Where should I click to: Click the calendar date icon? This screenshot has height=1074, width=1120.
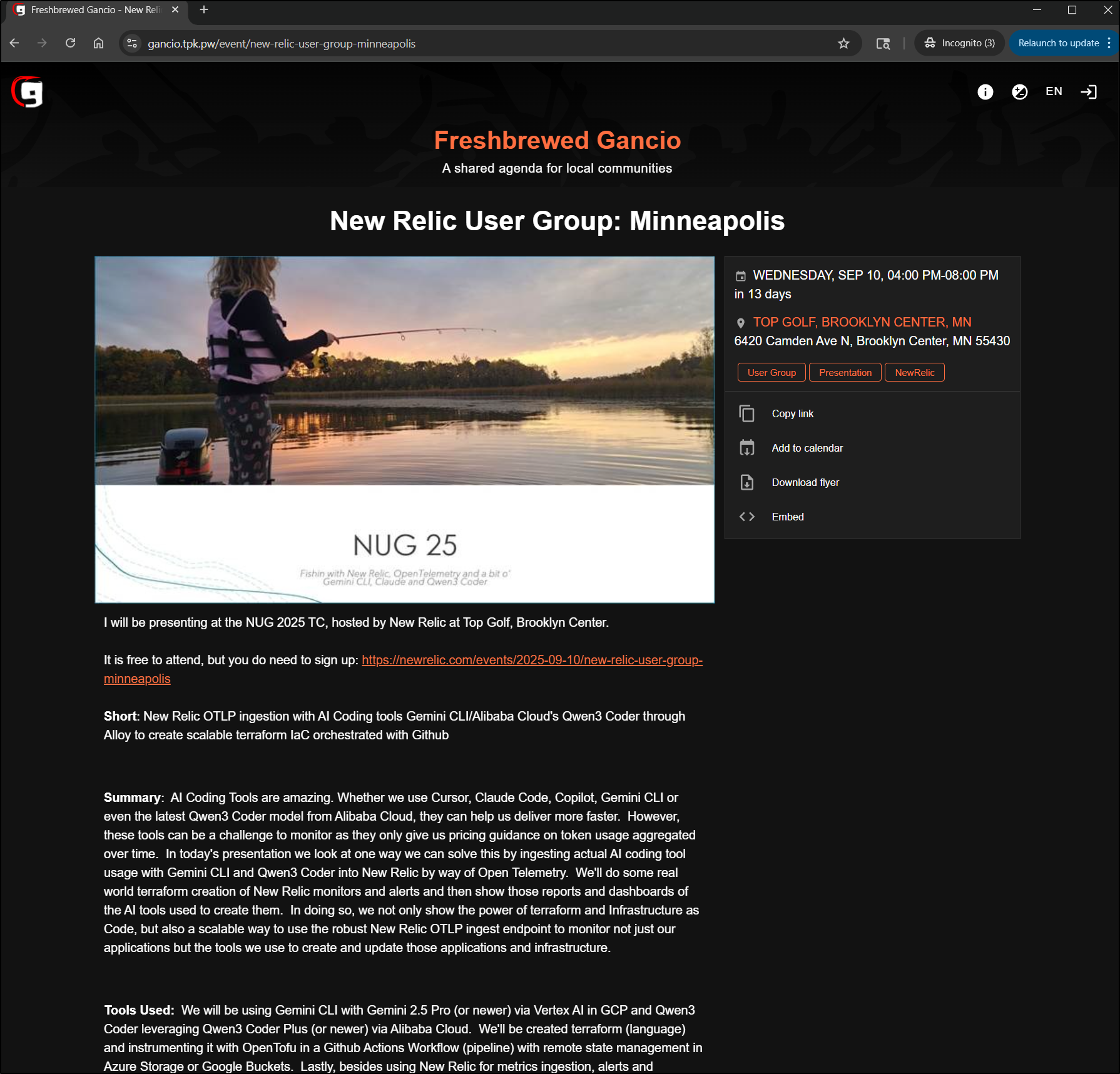click(740, 276)
